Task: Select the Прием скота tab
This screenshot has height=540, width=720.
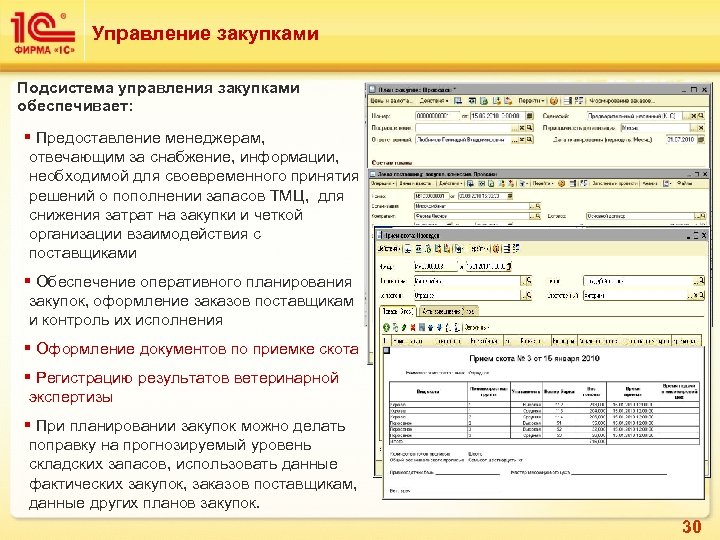Action: pyautogui.click(x=397, y=311)
